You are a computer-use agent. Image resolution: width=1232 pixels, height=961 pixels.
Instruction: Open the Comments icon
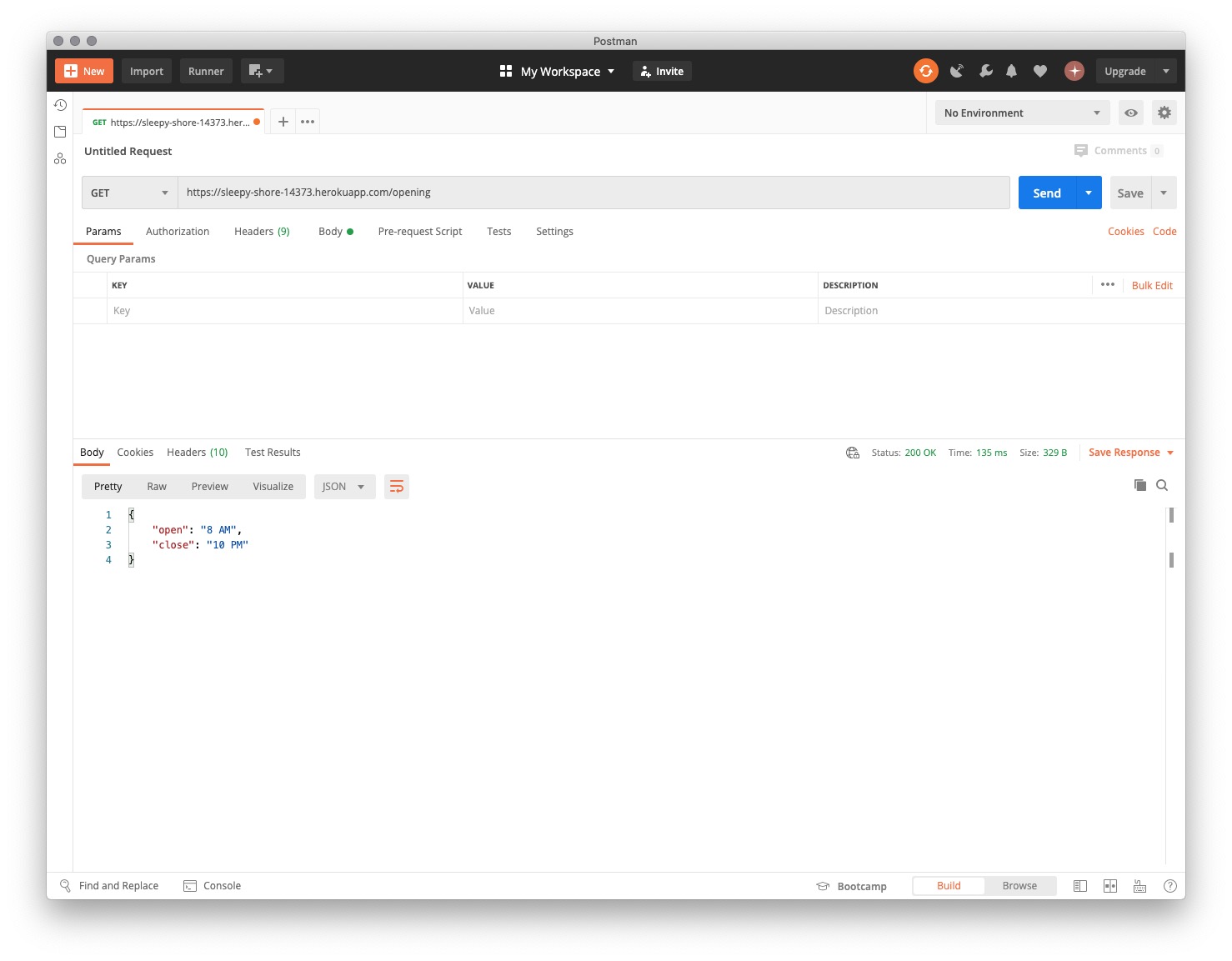tap(1081, 151)
